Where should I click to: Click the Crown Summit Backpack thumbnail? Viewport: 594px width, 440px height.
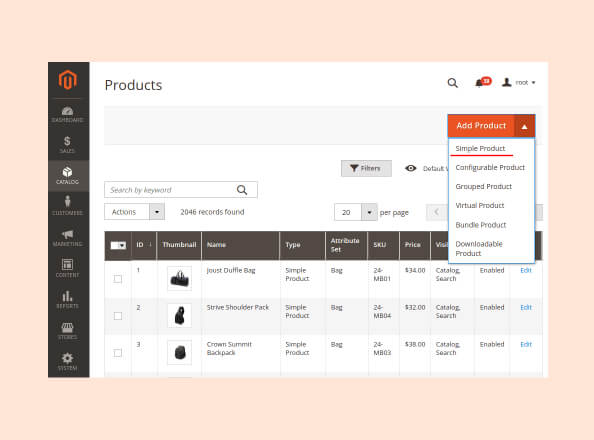(x=180, y=352)
